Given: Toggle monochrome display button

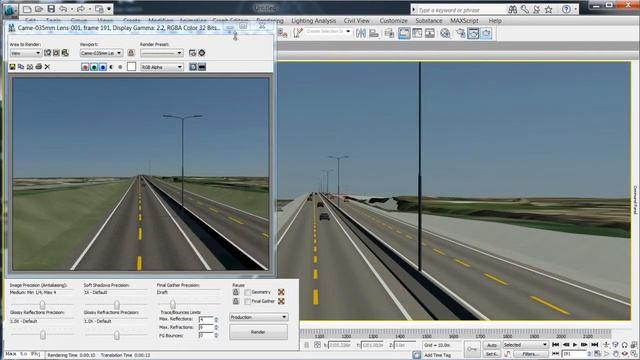Looking at the screenshot, I should pyautogui.click(x=120, y=67).
